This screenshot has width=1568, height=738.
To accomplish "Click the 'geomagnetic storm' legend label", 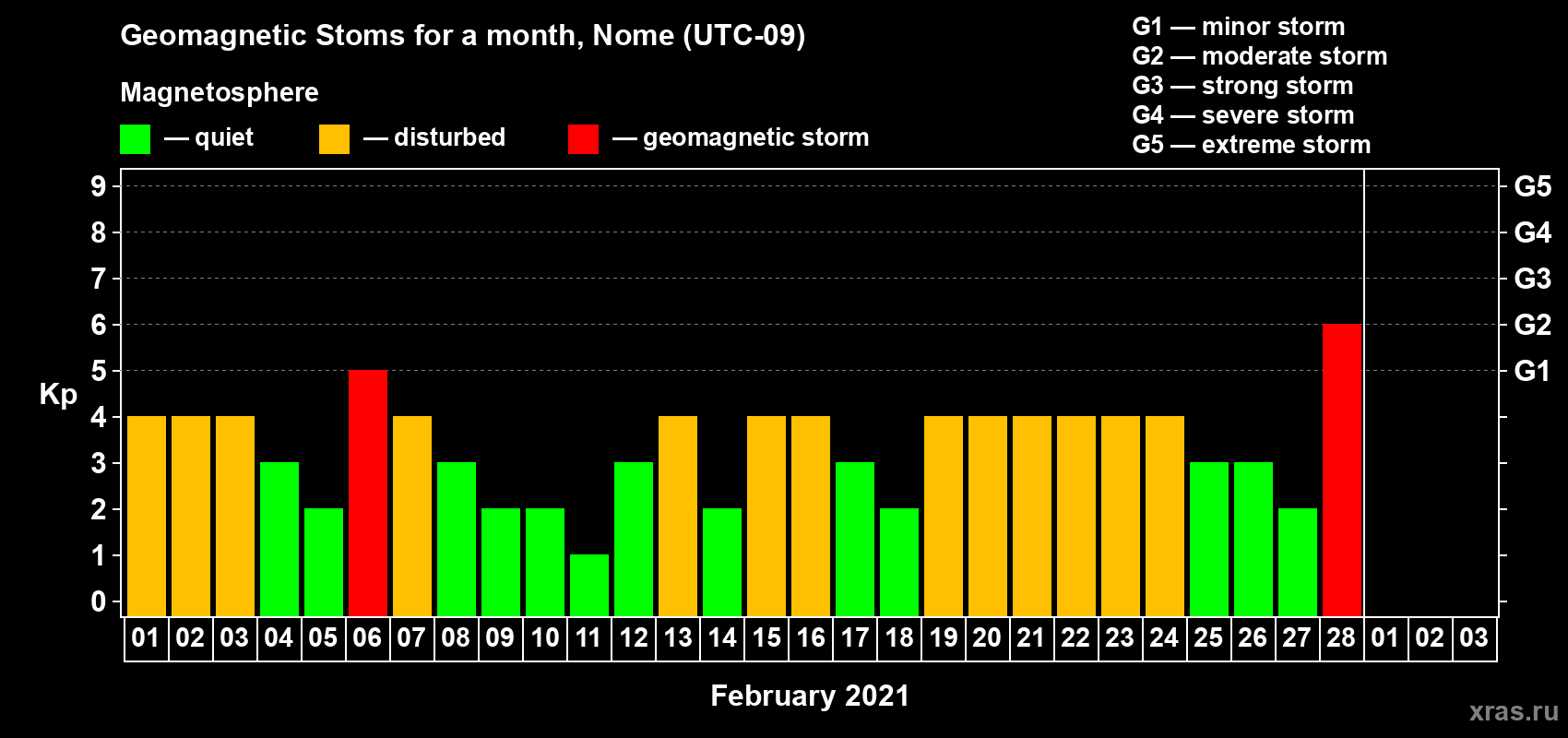I will (755, 137).
